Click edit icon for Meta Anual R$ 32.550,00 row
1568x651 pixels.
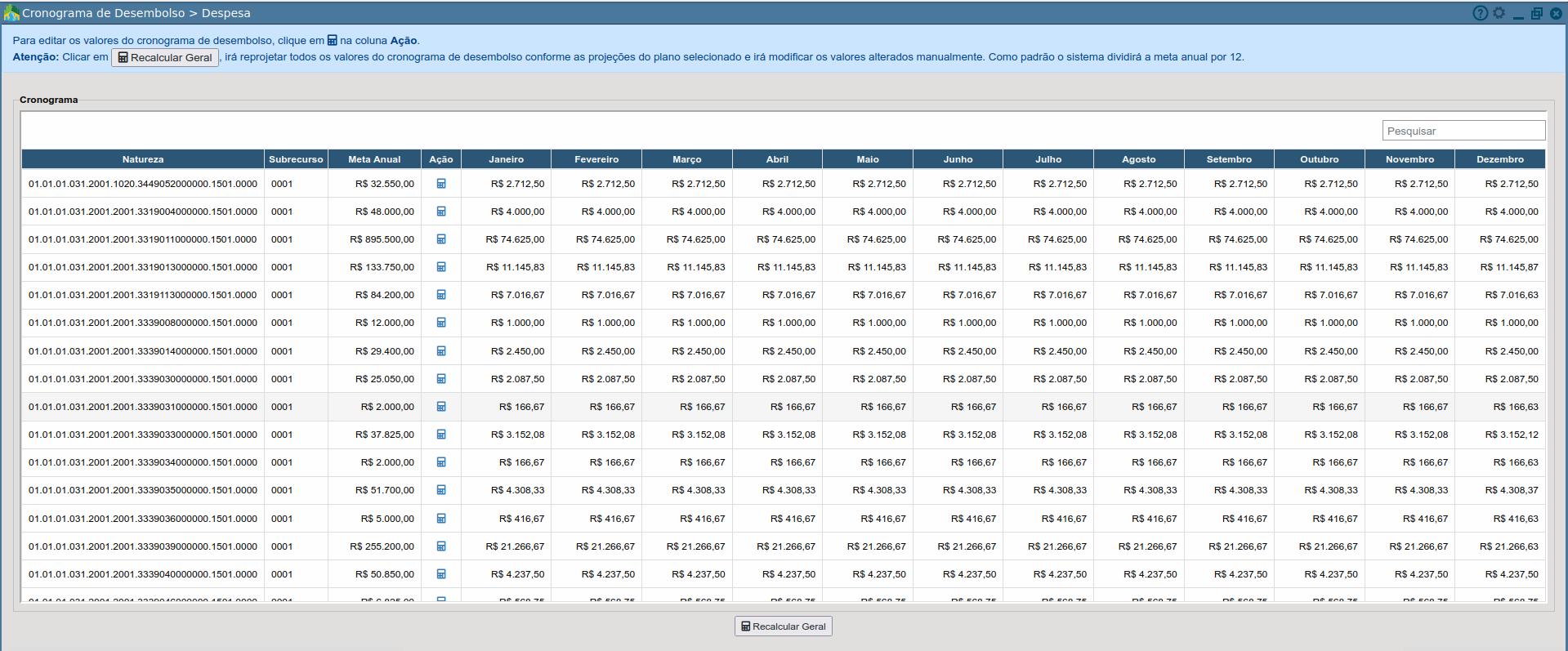pos(441,184)
